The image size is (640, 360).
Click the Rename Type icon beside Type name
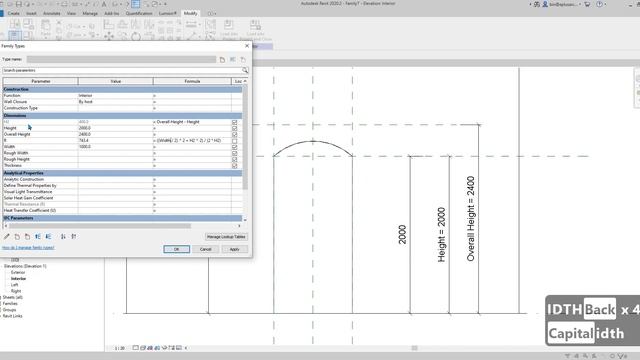(233, 60)
